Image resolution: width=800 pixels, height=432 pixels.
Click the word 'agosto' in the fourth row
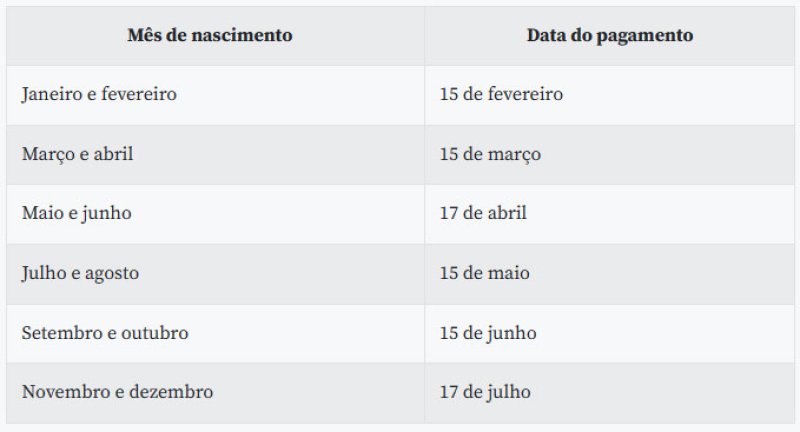point(112,273)
